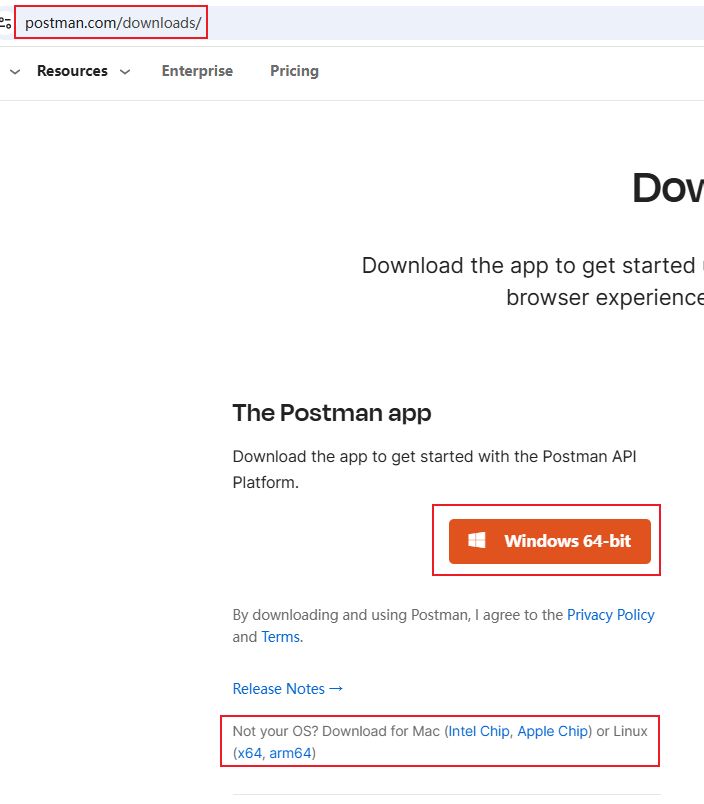This screenshot has height=804, width=704.
Task: Download the Mac Intel Chip version
Action: pyautogui.click(x=479, y=731)
